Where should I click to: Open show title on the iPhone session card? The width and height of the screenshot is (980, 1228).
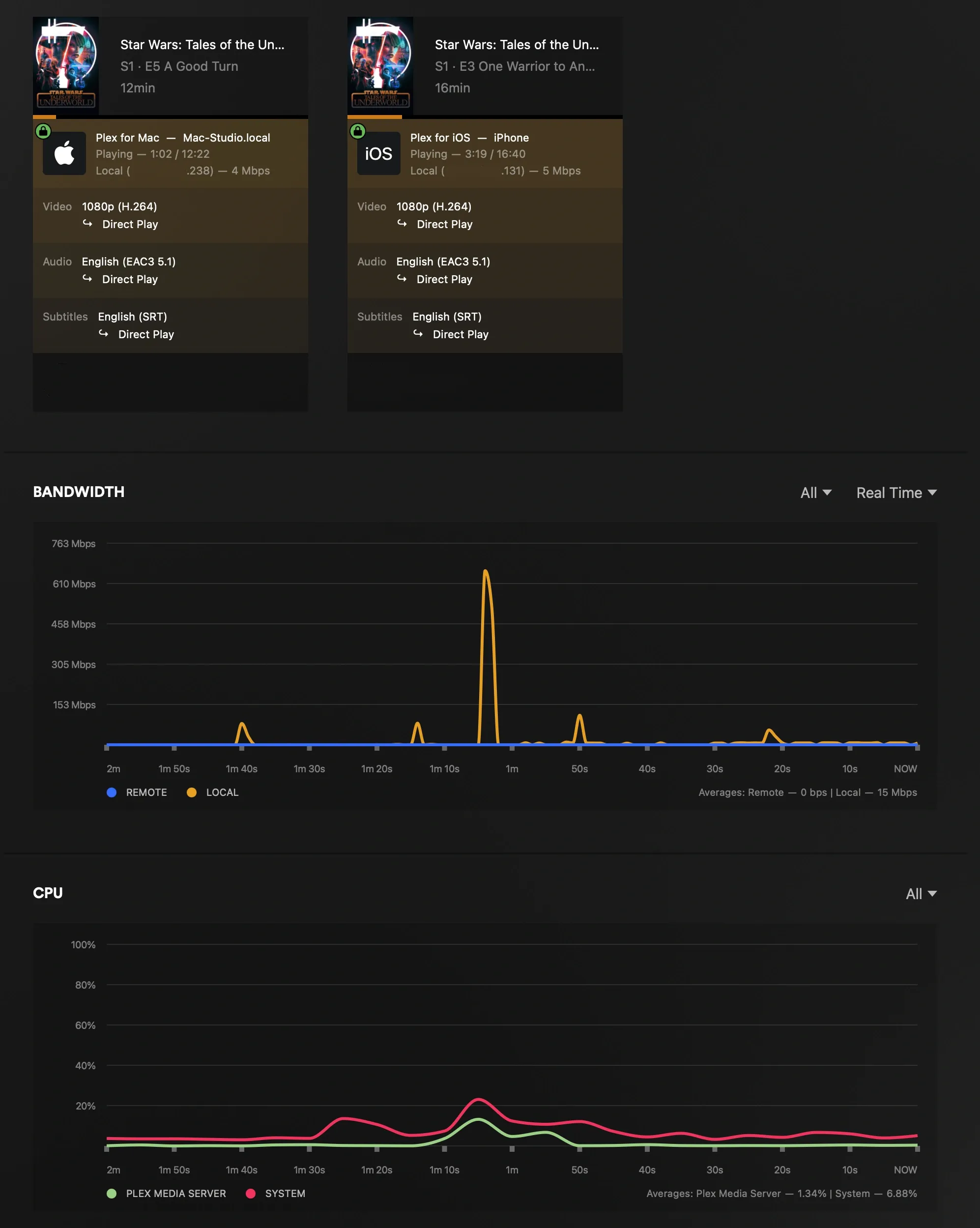click(x=517, y=44)
